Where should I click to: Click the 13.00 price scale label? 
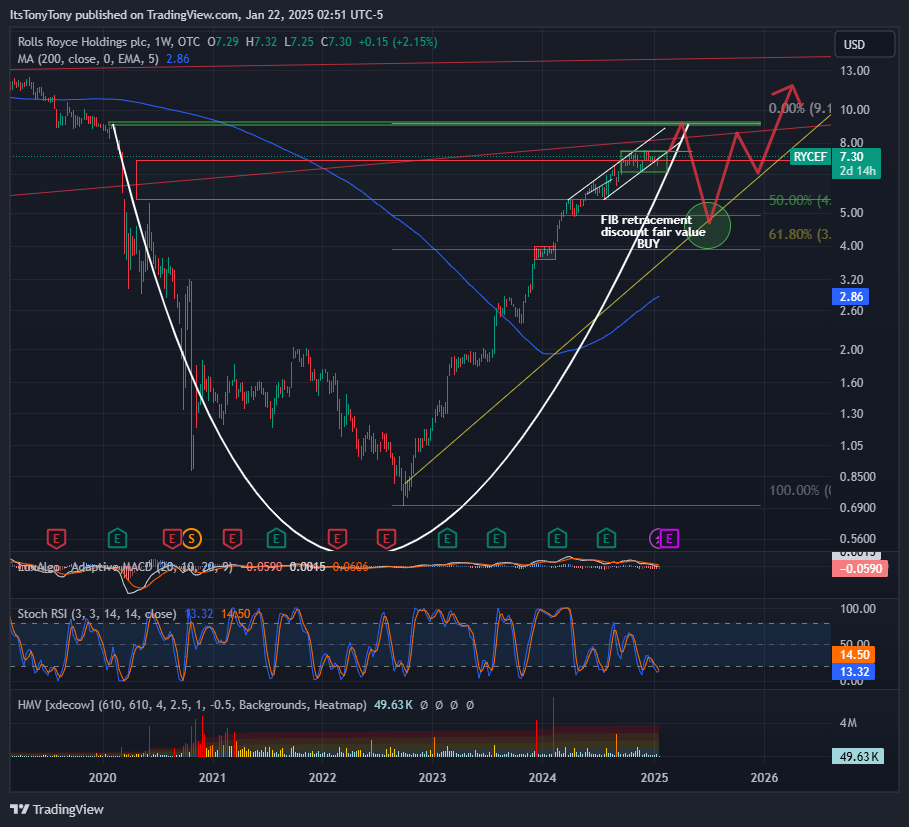pyautogui.click(x=855, y=71)
